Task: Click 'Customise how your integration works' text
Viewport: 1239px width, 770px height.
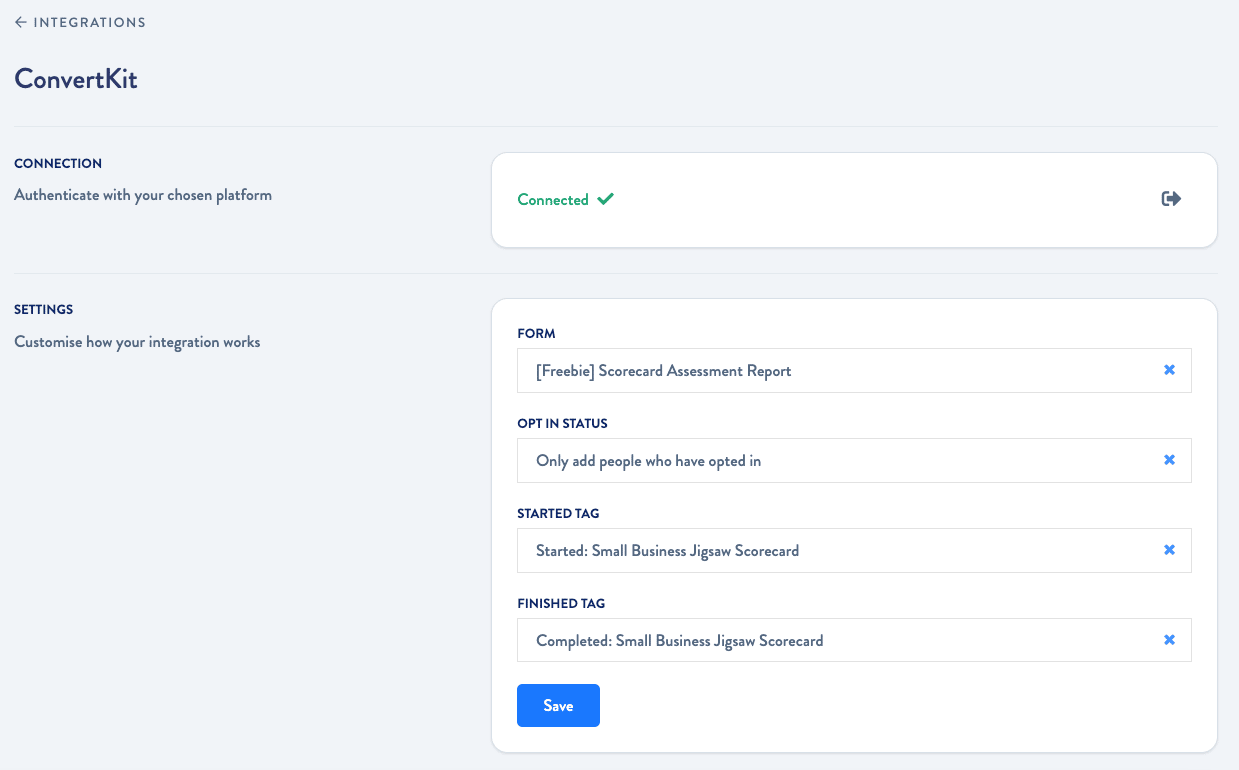Action: (137, 342)
